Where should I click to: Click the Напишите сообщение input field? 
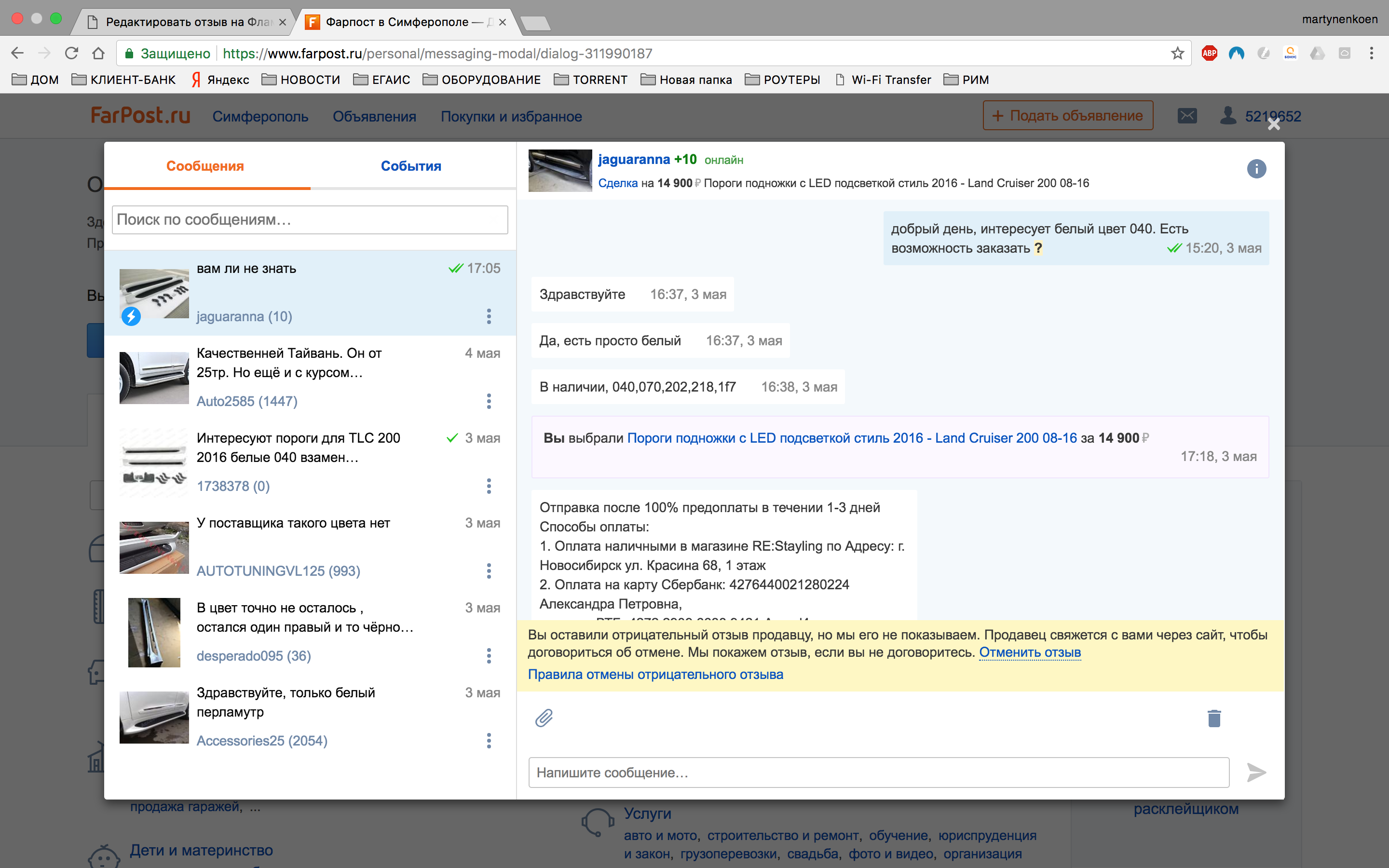pos(879,772)
